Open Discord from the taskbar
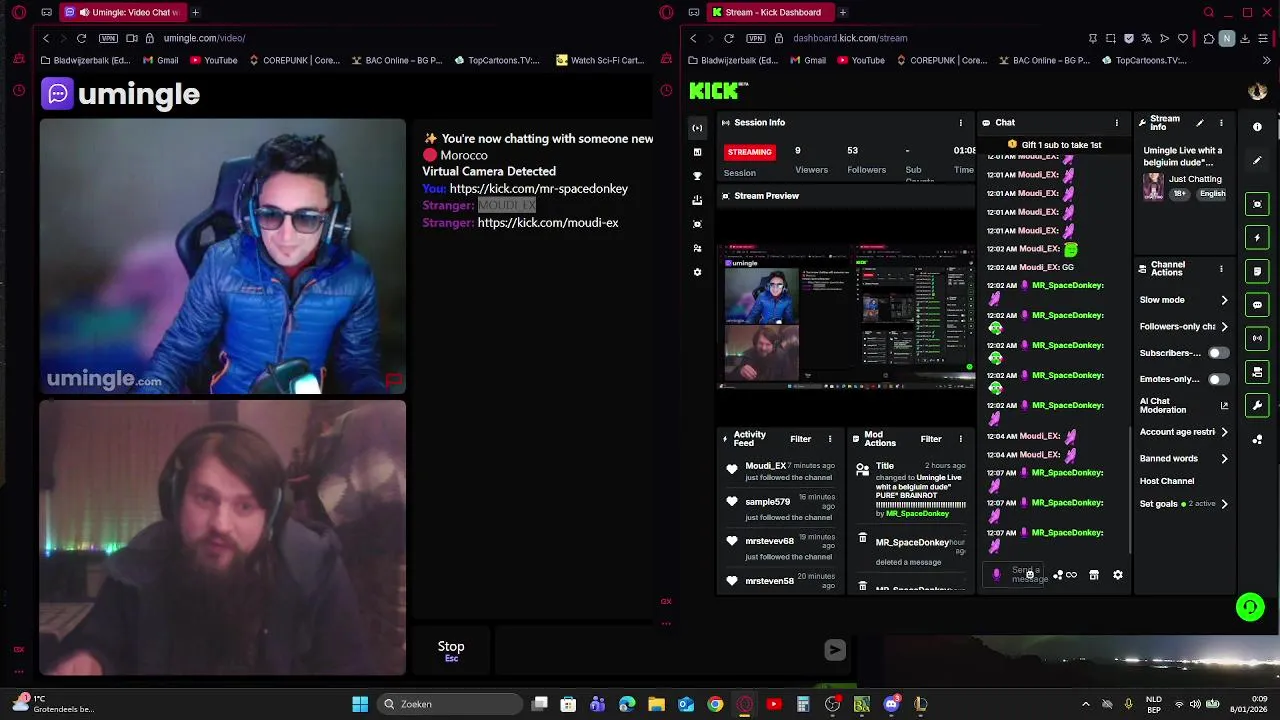1280x720 pixels. click(x=891, y=704)
